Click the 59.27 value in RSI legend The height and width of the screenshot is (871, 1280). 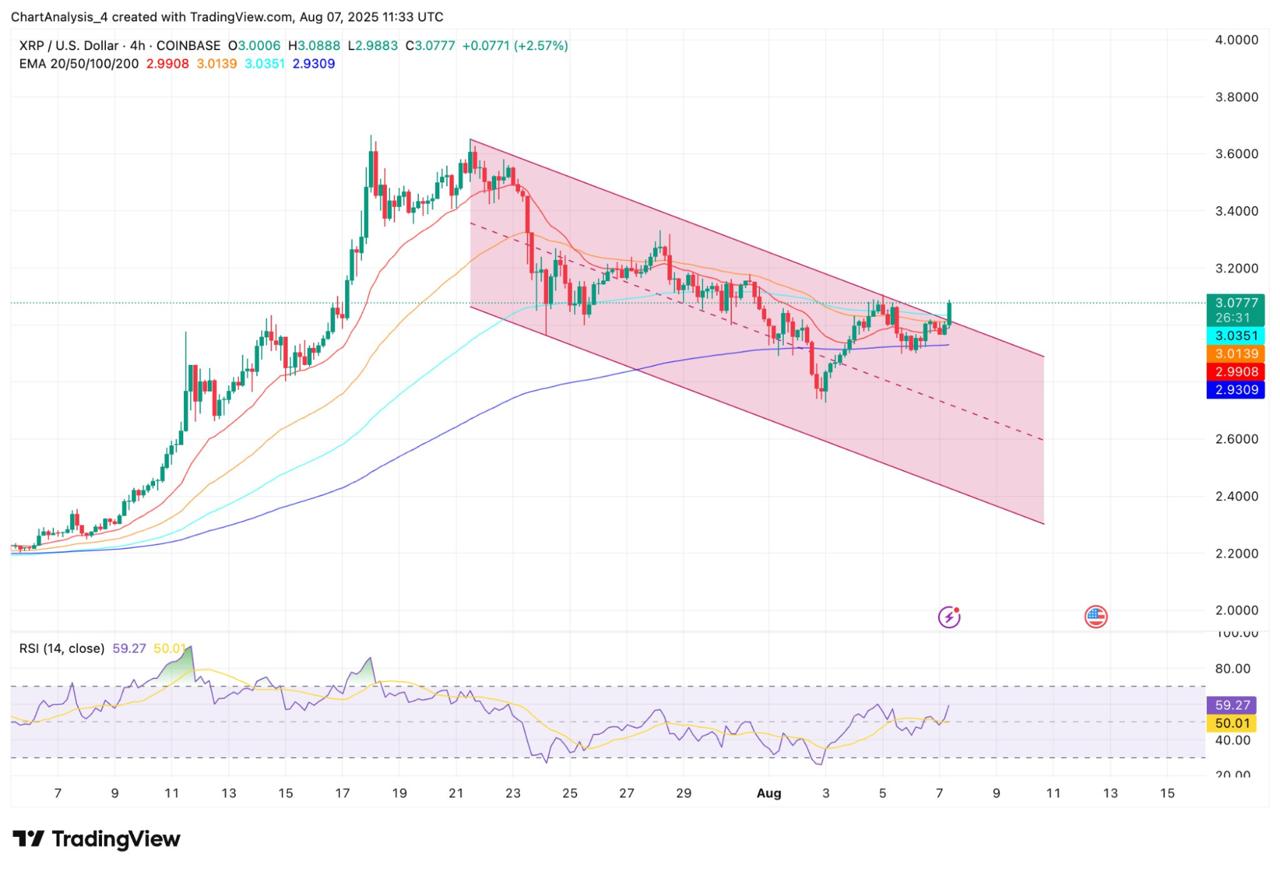127,648
